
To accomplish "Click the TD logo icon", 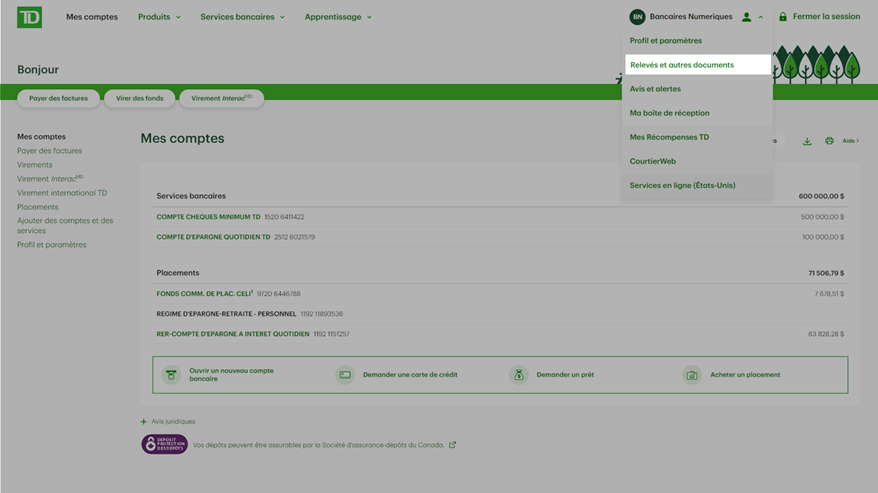I will tap(30, 17).
